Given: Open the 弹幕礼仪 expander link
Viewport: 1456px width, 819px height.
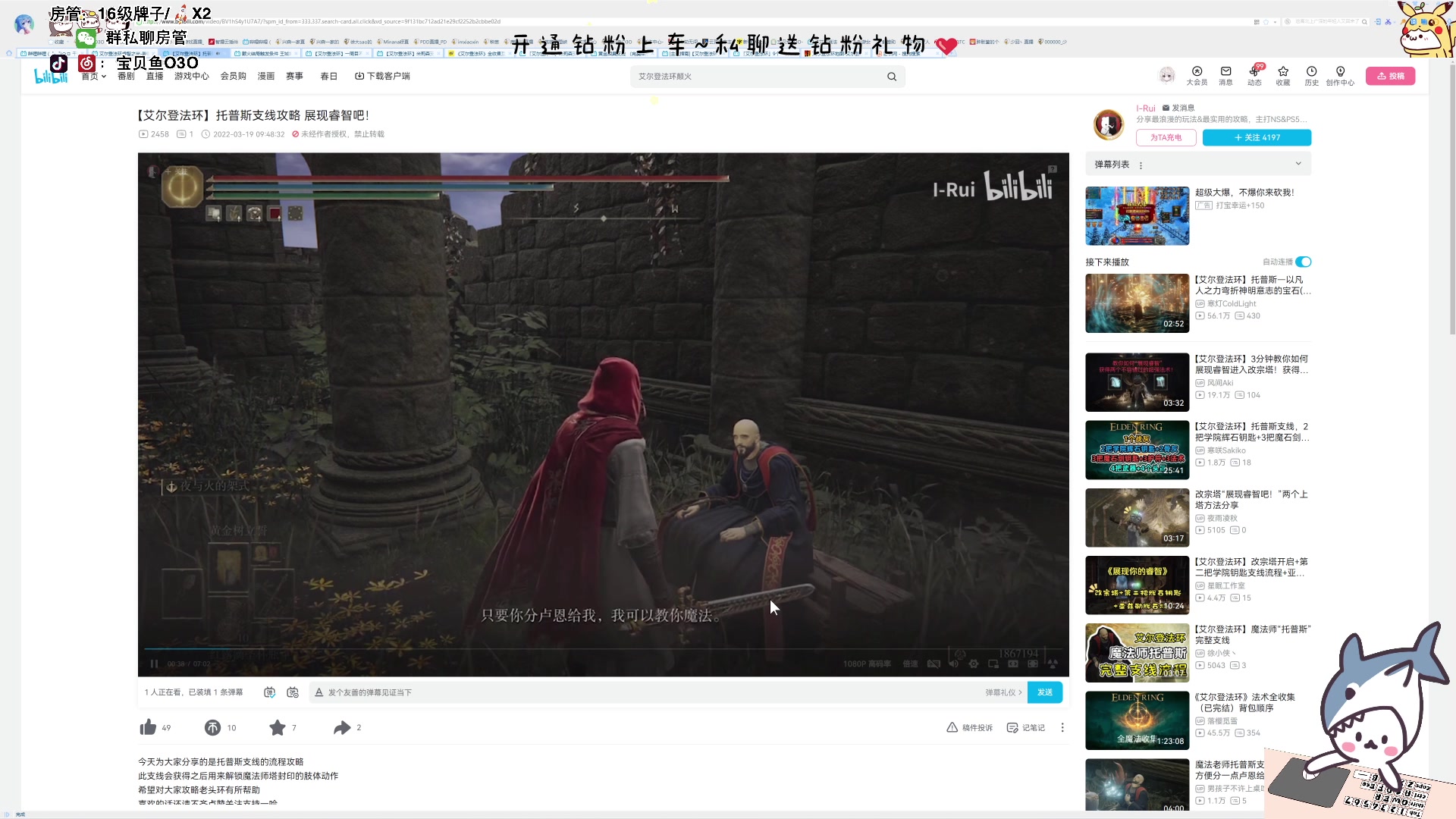Looking at the screenshot, I should pos(1004,692).
